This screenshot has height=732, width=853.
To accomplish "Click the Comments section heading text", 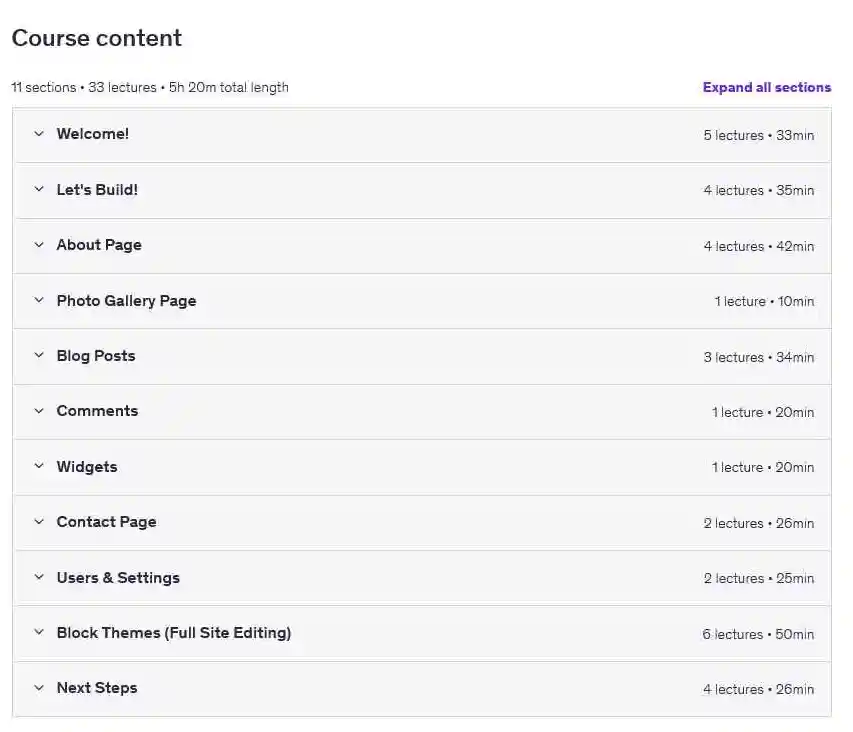I will point(97,411).
